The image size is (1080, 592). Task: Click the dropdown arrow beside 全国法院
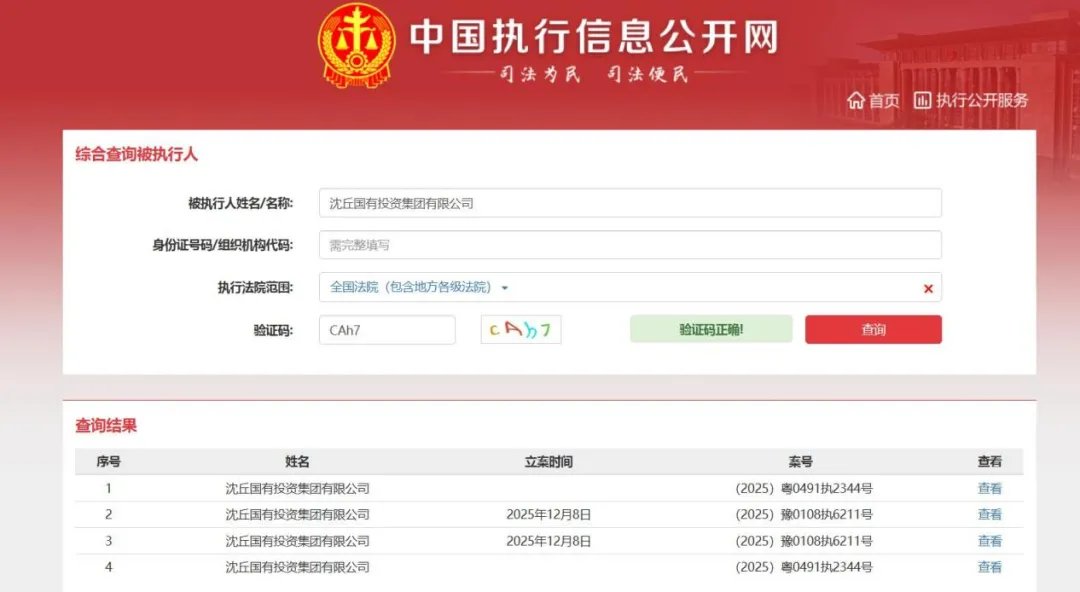point(505,288)
